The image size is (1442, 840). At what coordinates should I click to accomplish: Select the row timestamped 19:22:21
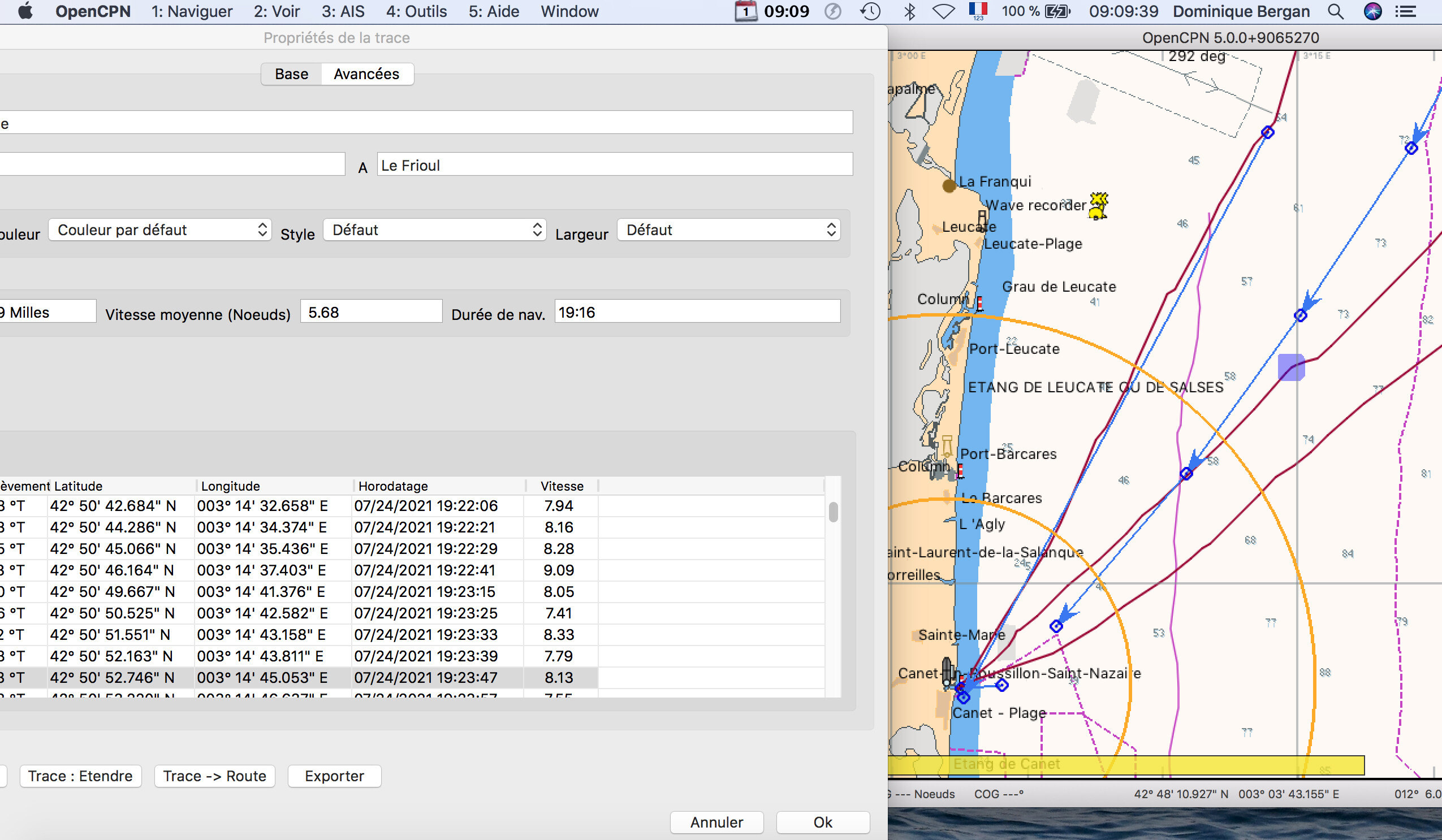(412, 527)
